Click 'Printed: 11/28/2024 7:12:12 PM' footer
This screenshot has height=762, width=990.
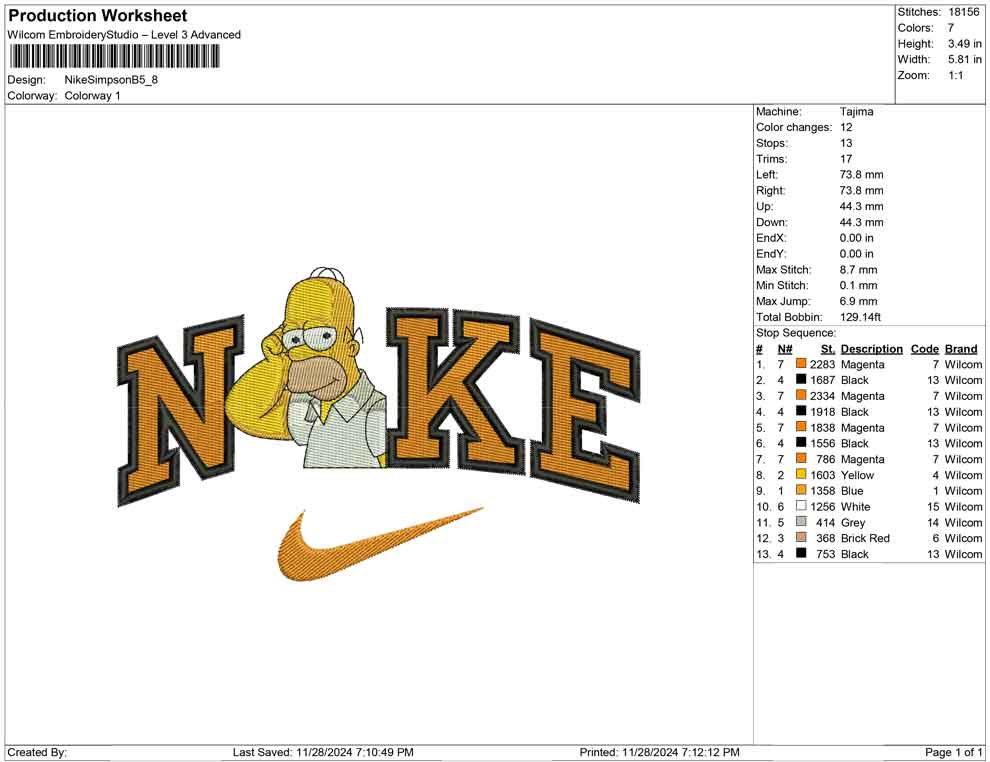pyautogui.click(x=660, y=752)
